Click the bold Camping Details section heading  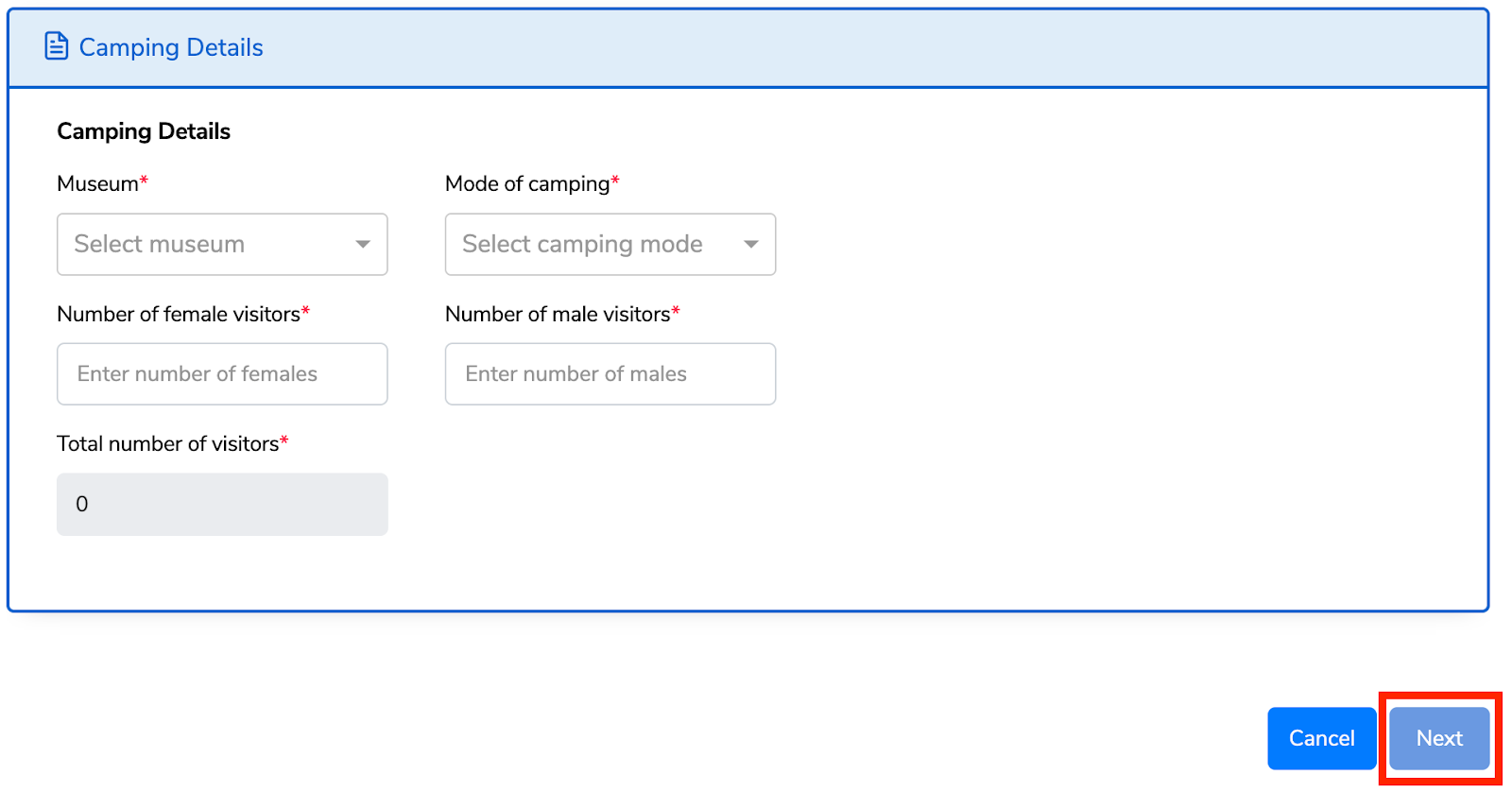pyautogui.click(x=144, y=131)
